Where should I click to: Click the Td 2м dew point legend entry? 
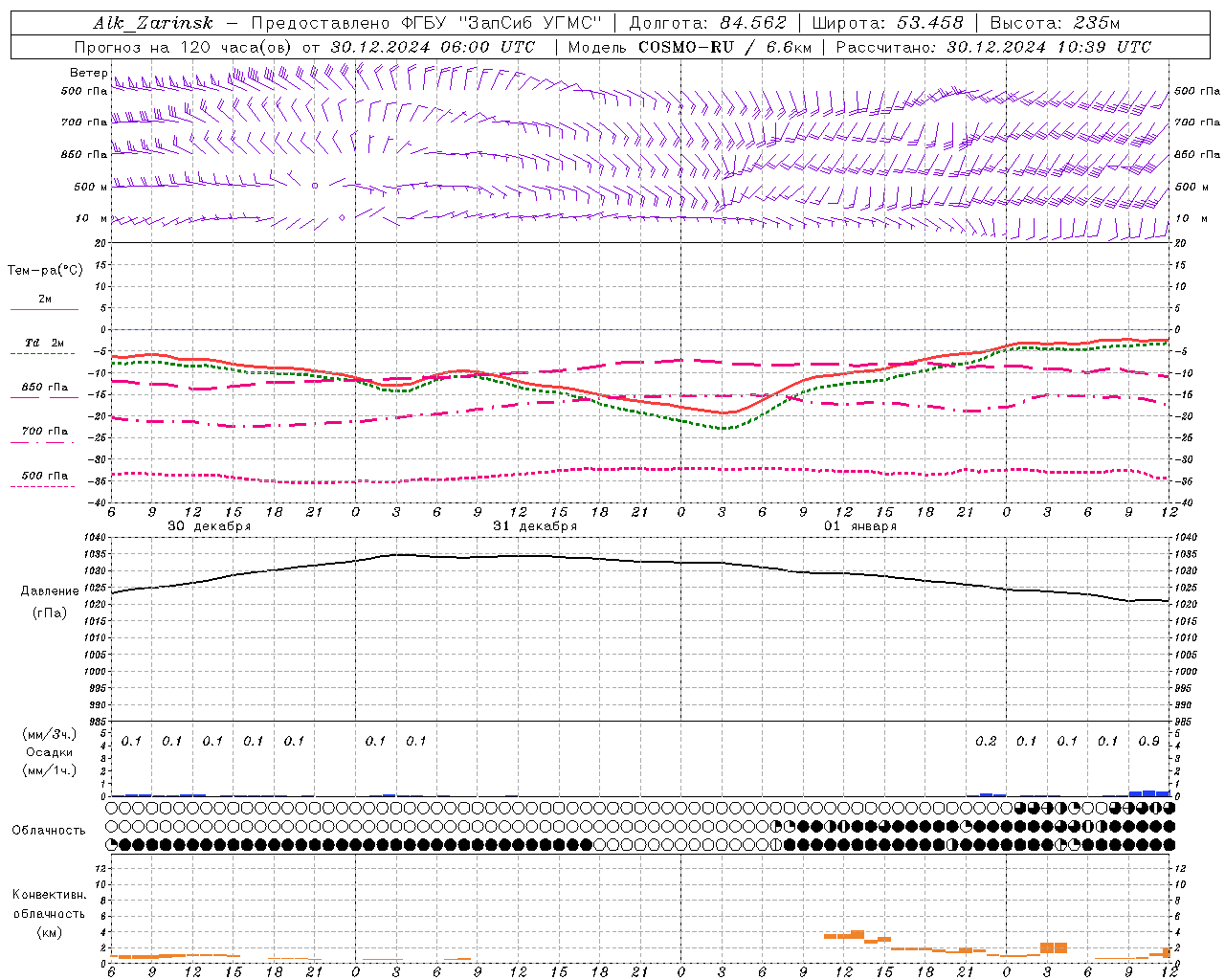click(x=44, y=346)
